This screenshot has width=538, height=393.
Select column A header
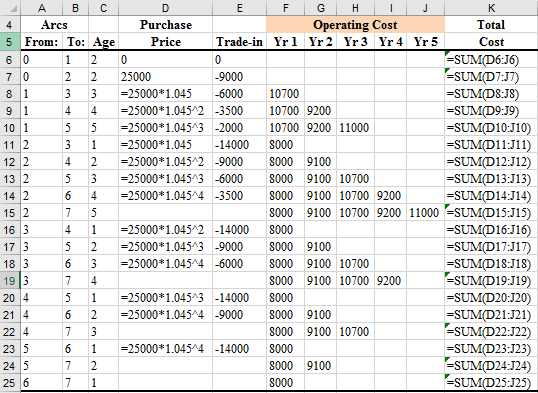42,8
